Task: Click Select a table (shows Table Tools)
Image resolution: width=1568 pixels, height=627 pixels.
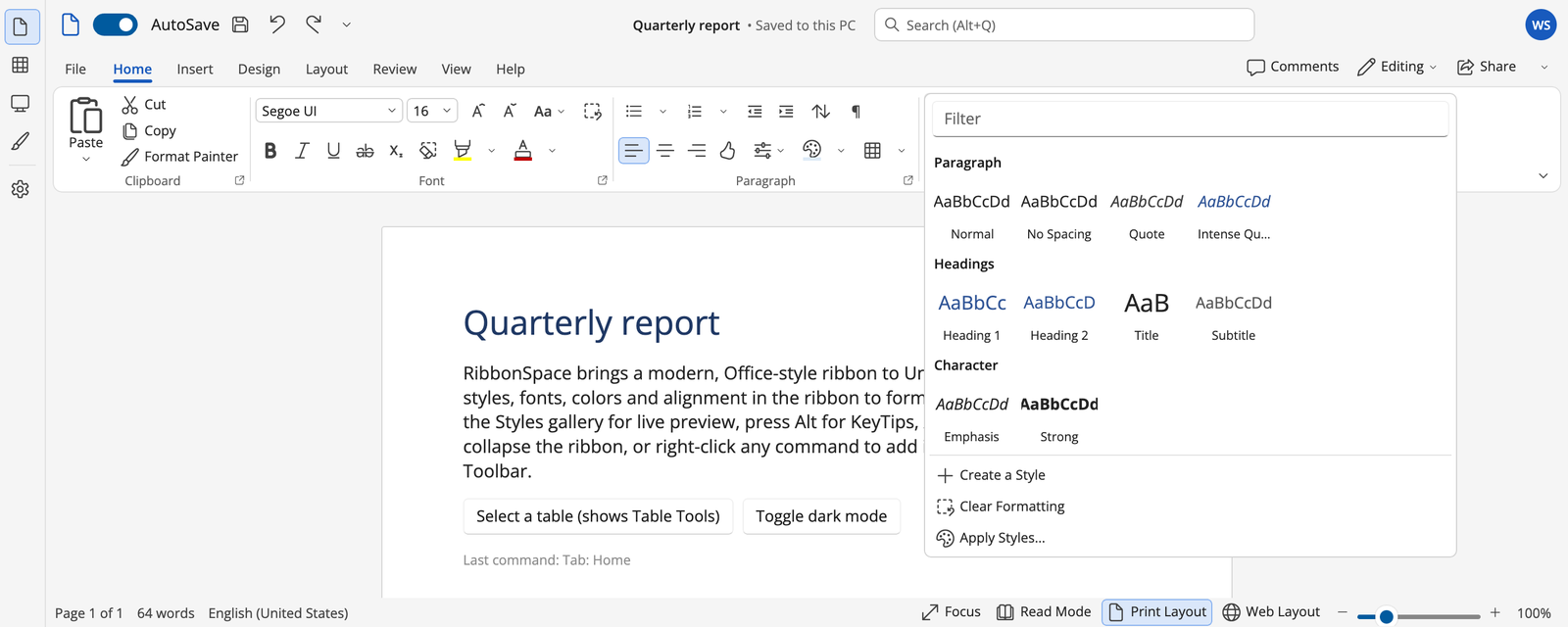Action: (598, 516)
